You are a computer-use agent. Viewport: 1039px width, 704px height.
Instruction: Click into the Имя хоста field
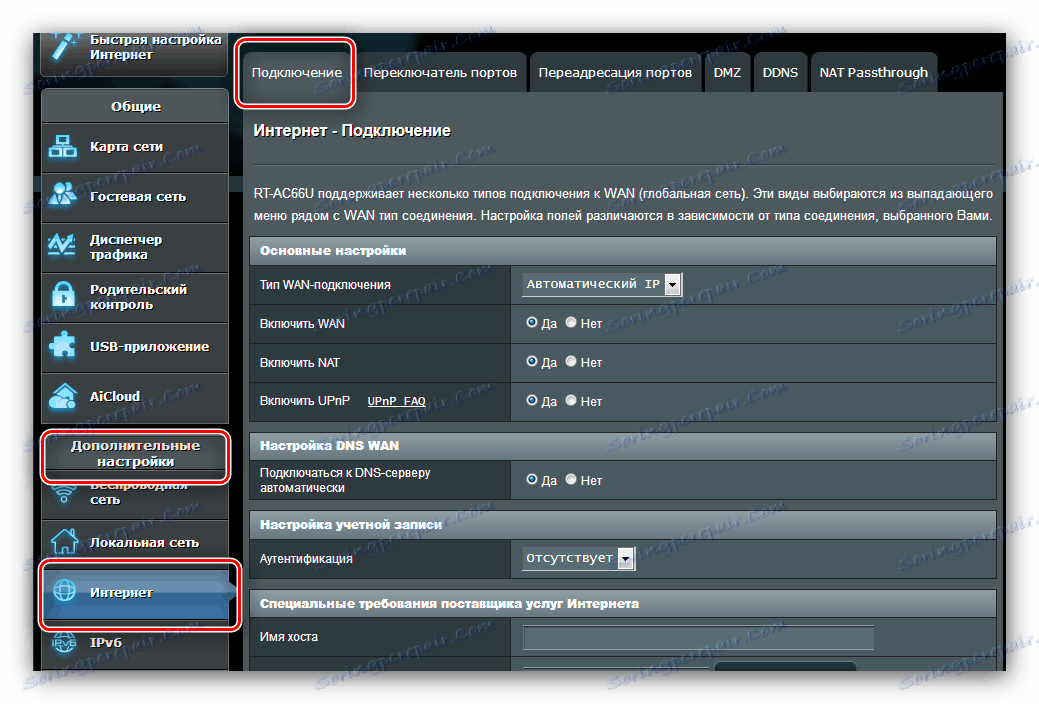coord(698,638)
